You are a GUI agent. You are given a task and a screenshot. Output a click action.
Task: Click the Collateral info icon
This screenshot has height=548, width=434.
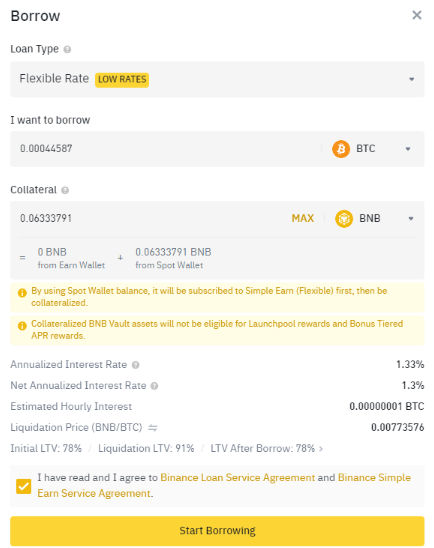(x=65, y=190)
